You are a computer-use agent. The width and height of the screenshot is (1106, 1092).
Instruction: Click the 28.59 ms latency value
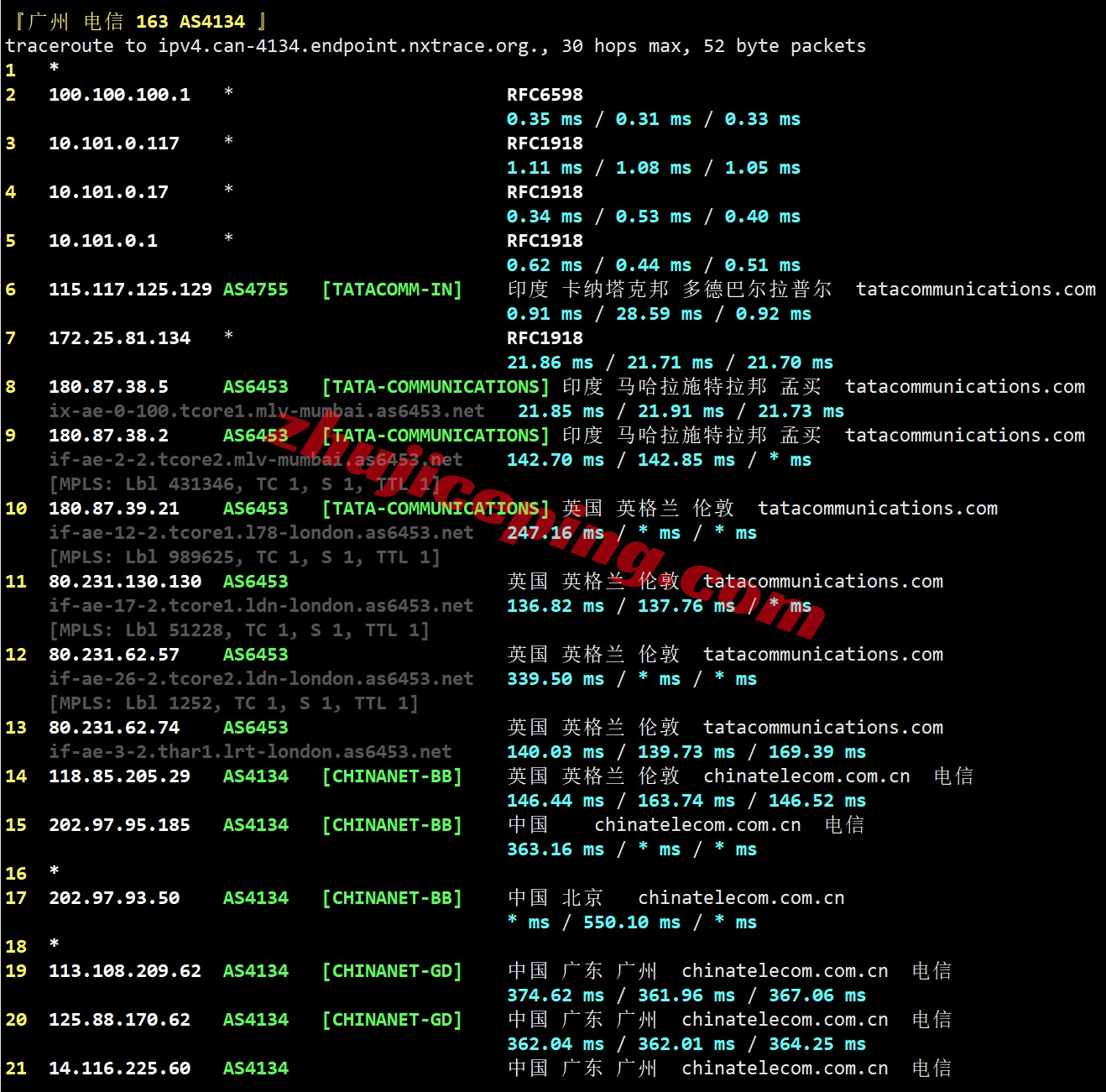(x=659, y=314)
